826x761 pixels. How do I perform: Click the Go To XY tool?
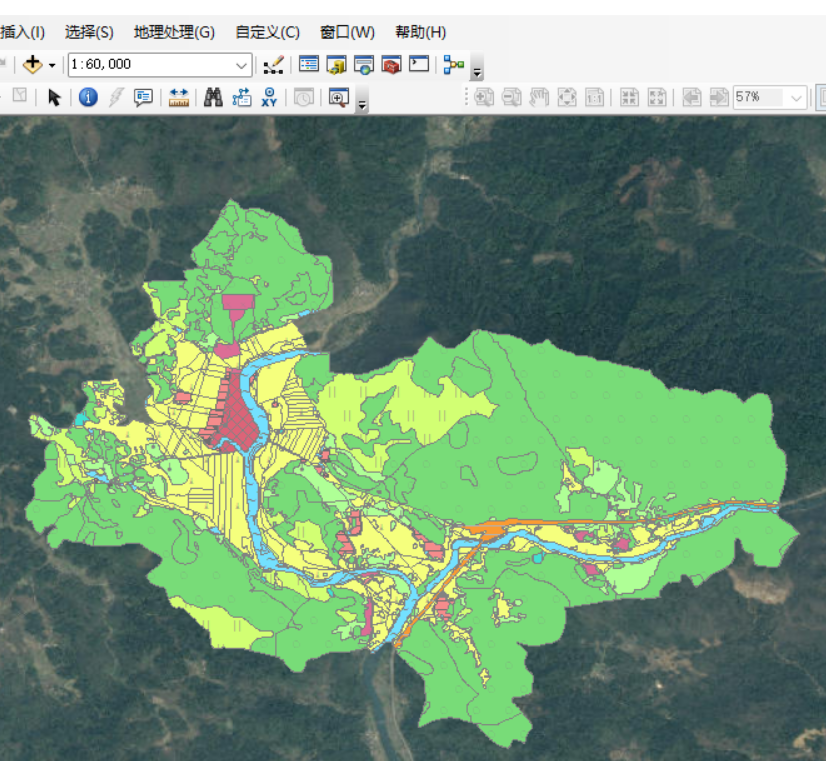click(x=269, y=97)
